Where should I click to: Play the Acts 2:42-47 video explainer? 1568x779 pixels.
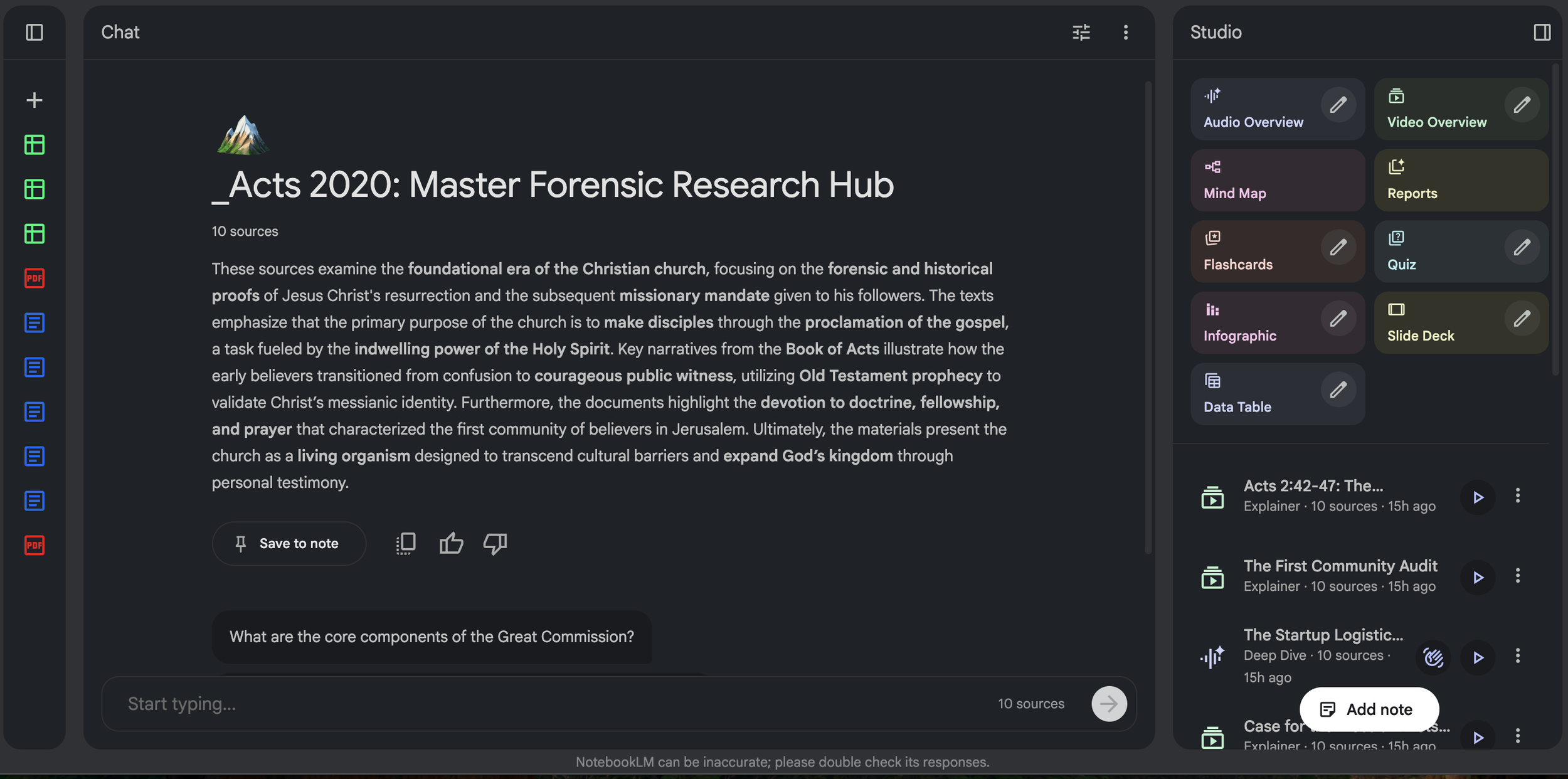pos(1478,497)
